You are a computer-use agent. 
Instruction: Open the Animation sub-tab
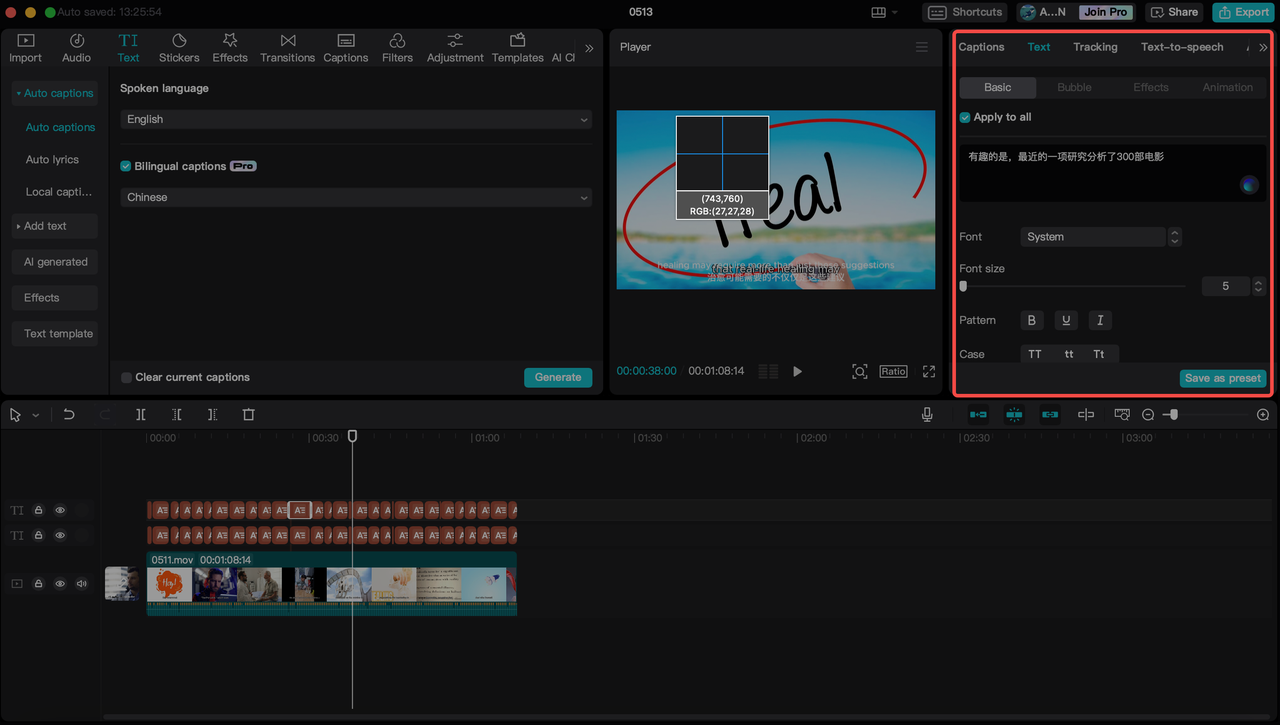click(1227, 87)
